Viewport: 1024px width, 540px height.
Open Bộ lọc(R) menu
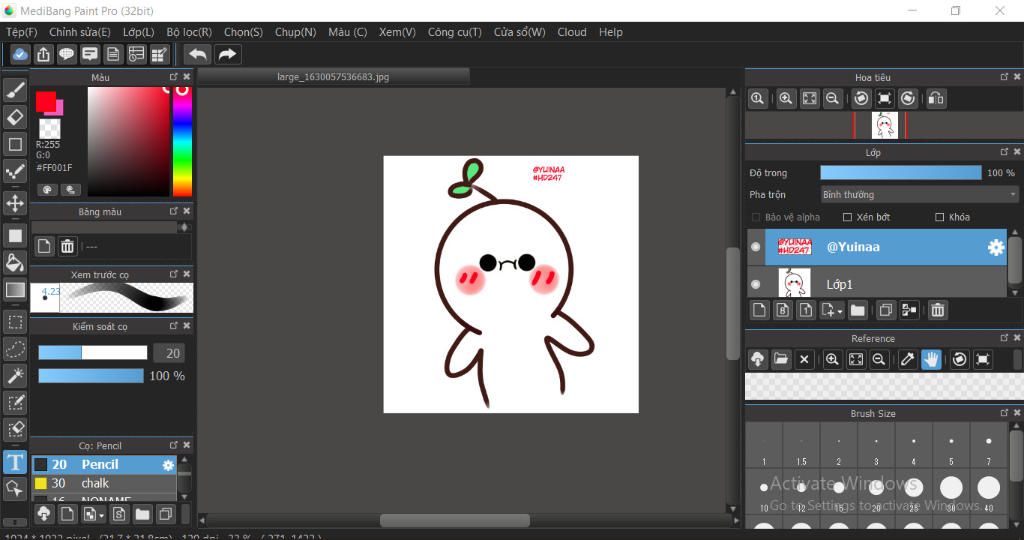click(189, 32)
